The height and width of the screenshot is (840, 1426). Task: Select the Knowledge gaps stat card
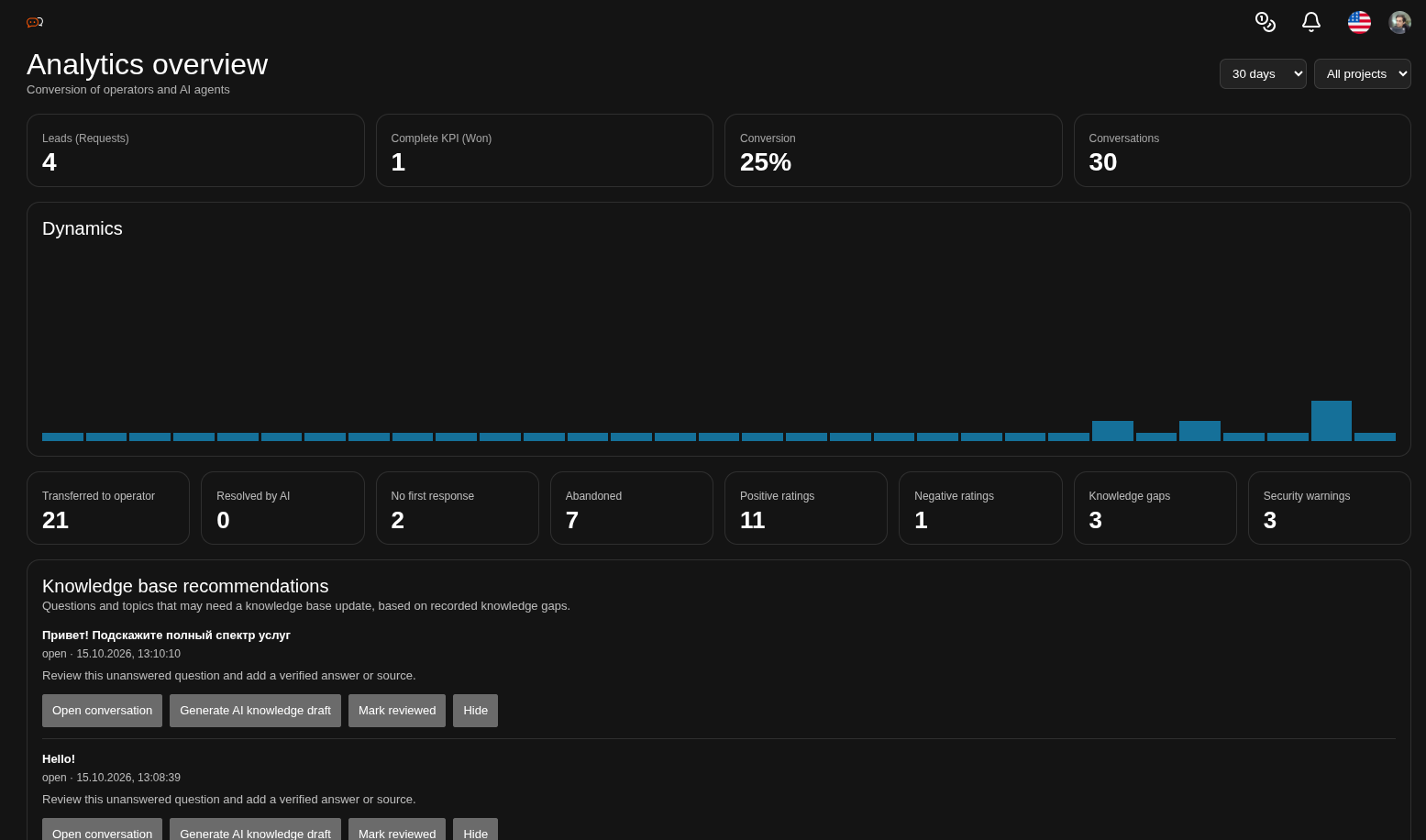tap(1155, 508)
